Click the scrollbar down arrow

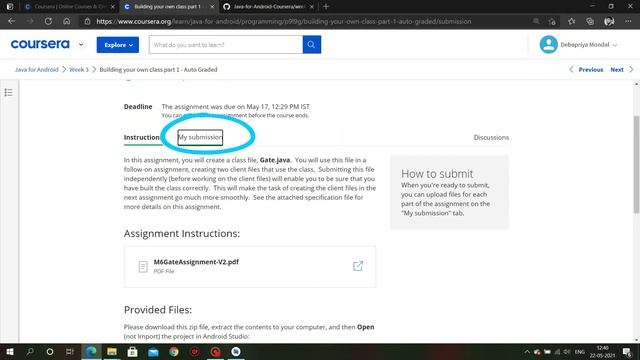click(636, 340)
